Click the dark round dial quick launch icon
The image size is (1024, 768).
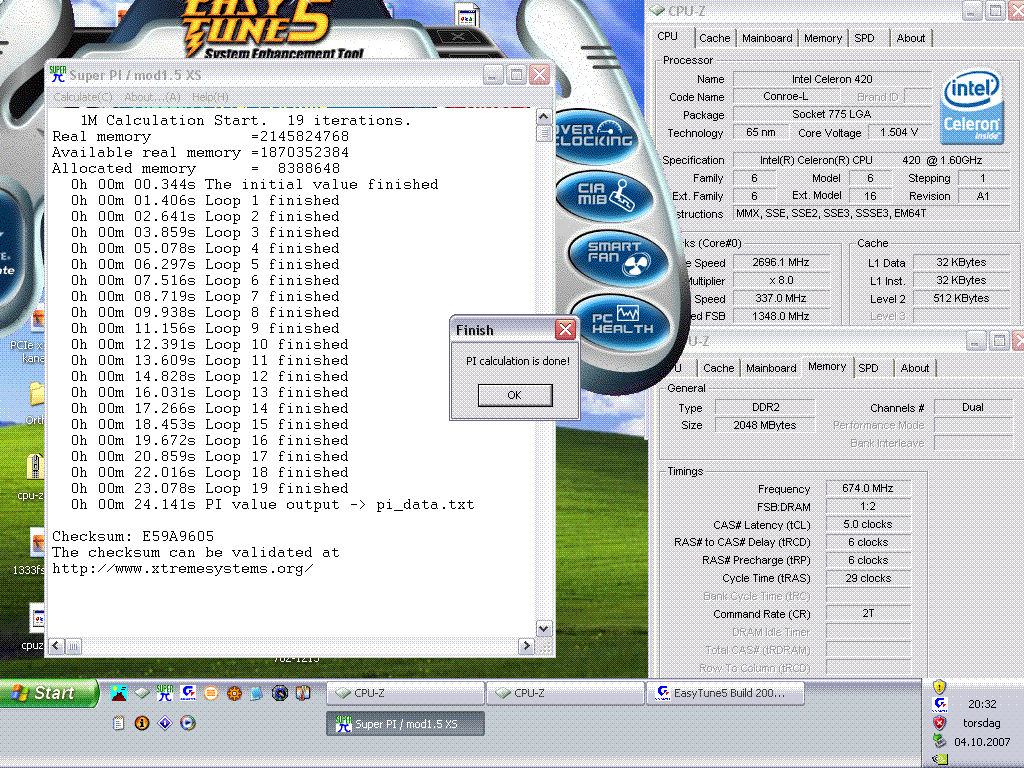pos(280,693)
